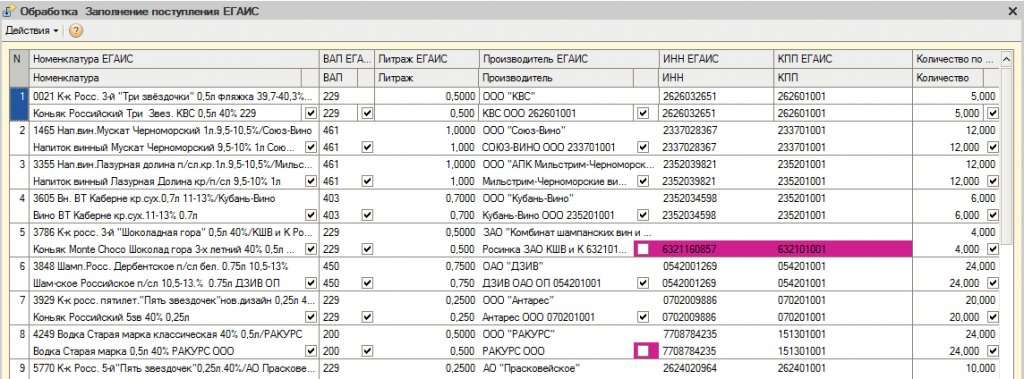Image resolution: width=1024 pixels, height=379 pixels.
Task: Select cell 3848 Шамп.Росс. Дербентское
Action: tap(174, 266)
